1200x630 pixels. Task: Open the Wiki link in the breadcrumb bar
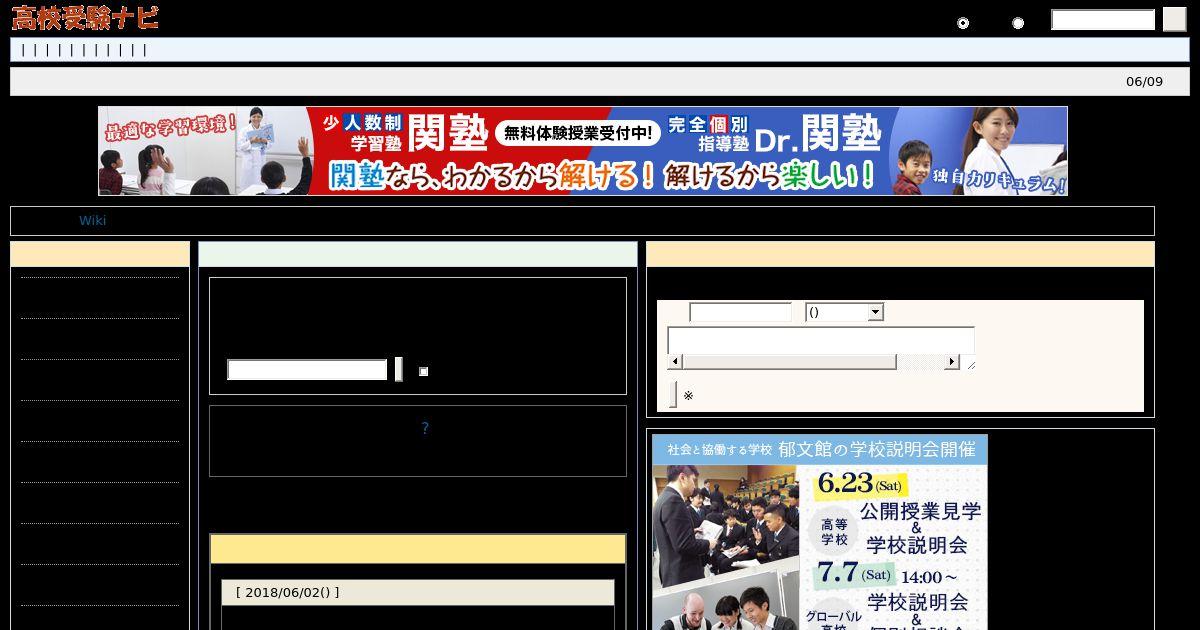tap(92, 221)
